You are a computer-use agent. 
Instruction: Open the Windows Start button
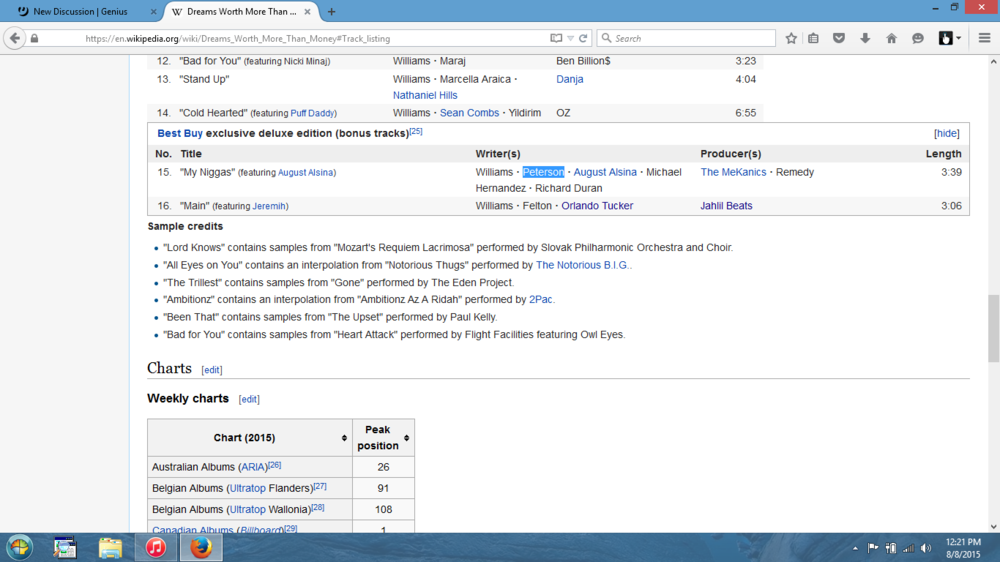(x=19, y=547)
